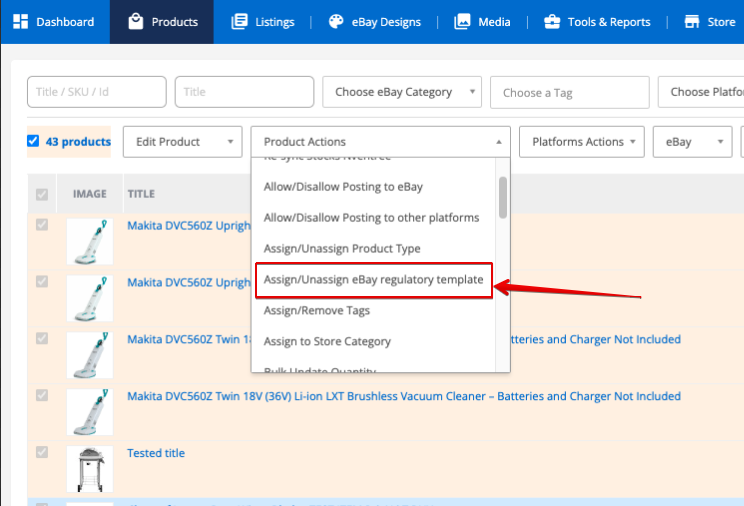
Task: Switch to the Products tab
Action: 162,22
